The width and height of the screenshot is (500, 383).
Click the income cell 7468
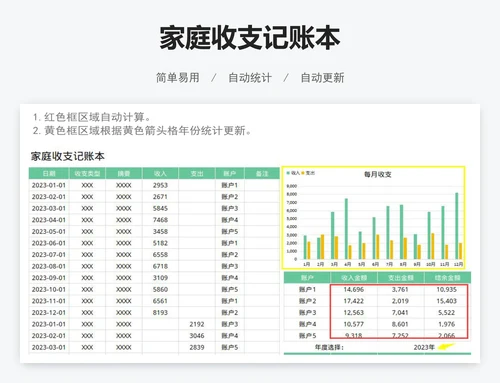tap(160, 220)
